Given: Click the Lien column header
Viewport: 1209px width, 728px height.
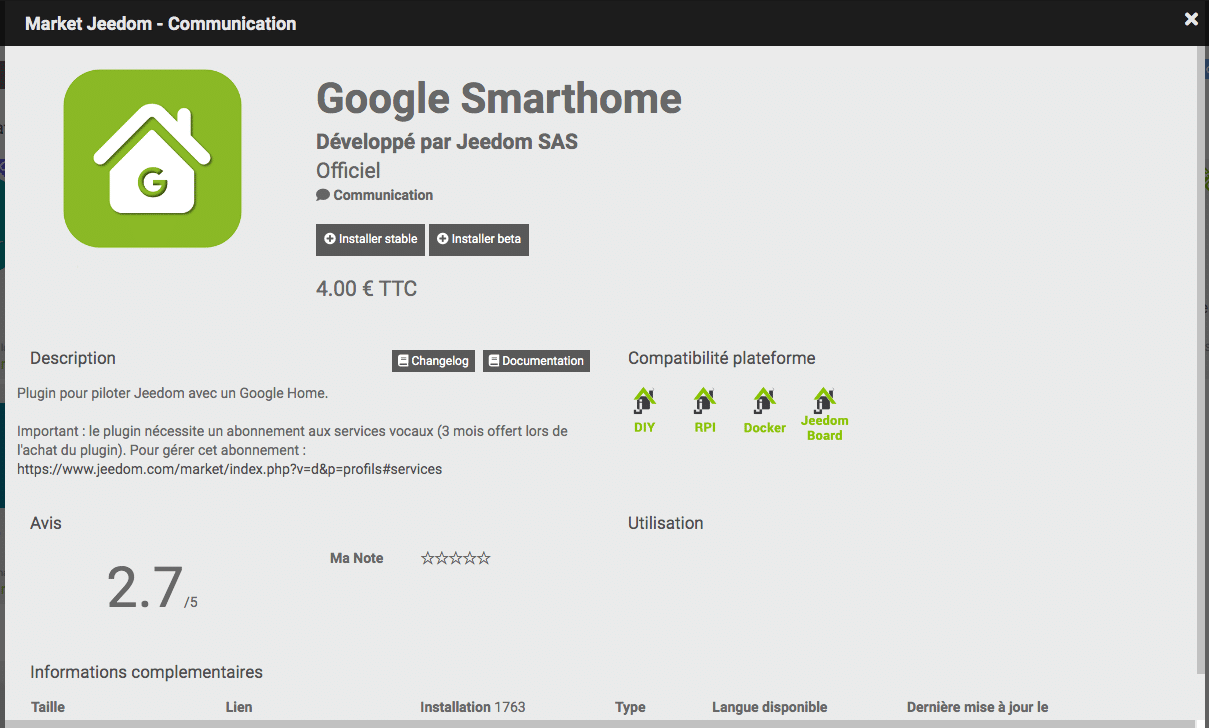Looking at the screenshot, I should pyautogui.click(x=239, y=707).
